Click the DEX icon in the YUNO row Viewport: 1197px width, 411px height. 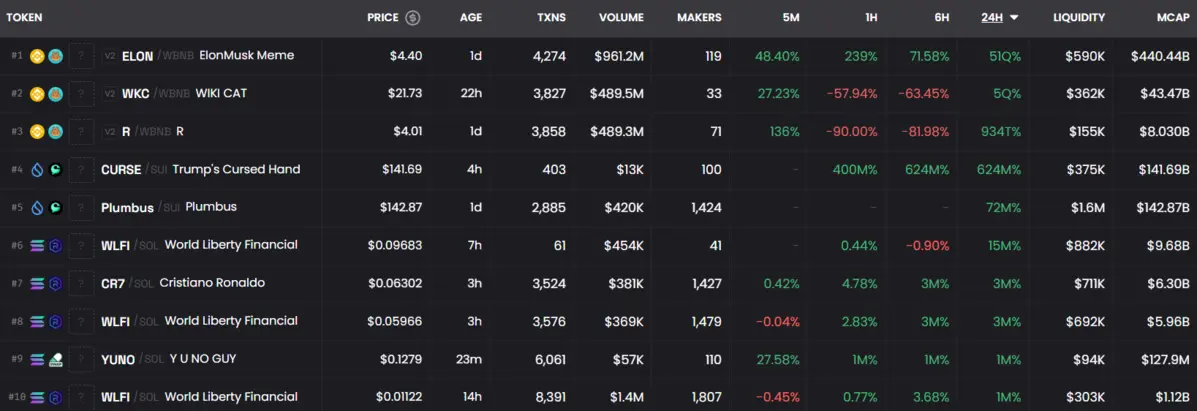point(55,360)
